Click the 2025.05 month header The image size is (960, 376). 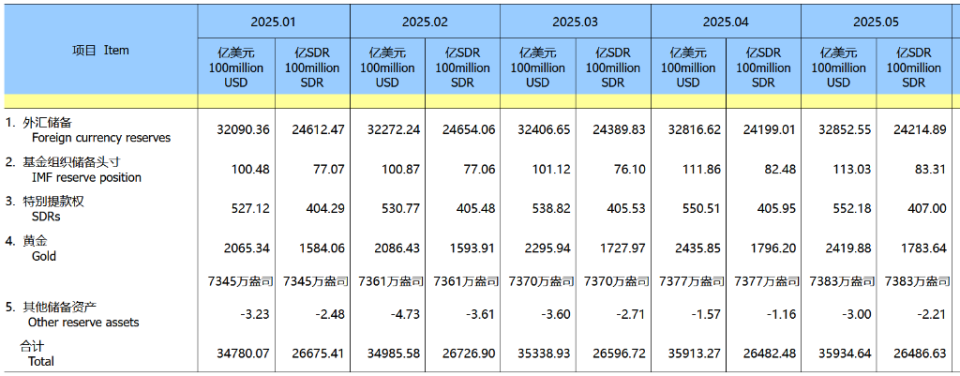coord(876,22)
